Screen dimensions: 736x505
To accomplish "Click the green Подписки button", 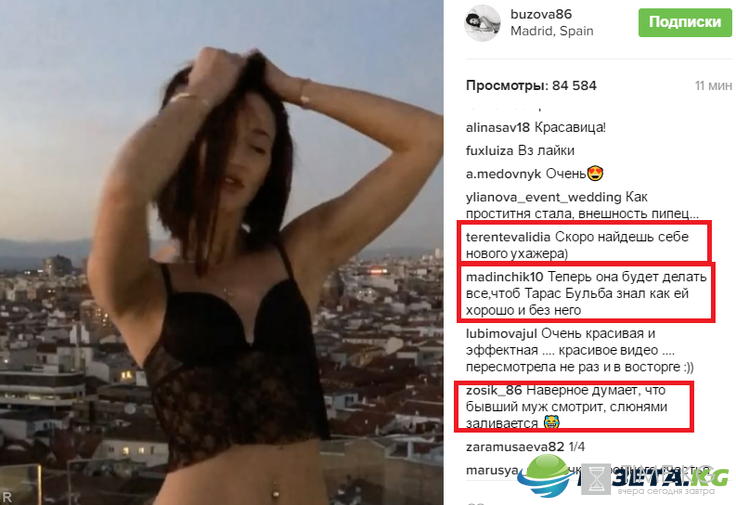I will pyautogui.click(x=684, y=22).
